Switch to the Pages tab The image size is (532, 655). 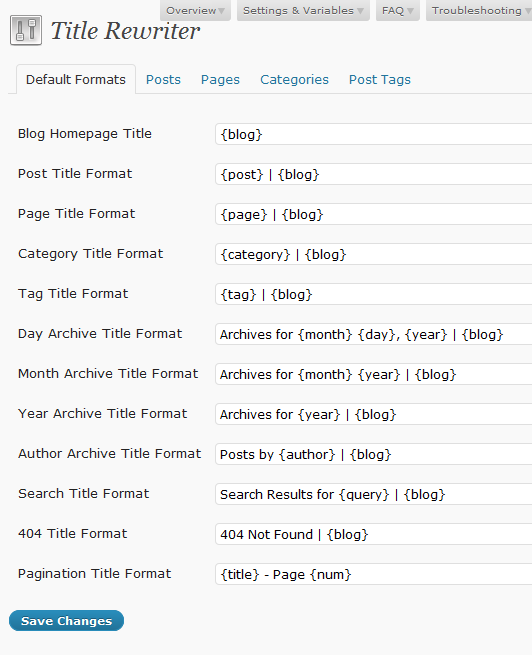tap(220, 79)
